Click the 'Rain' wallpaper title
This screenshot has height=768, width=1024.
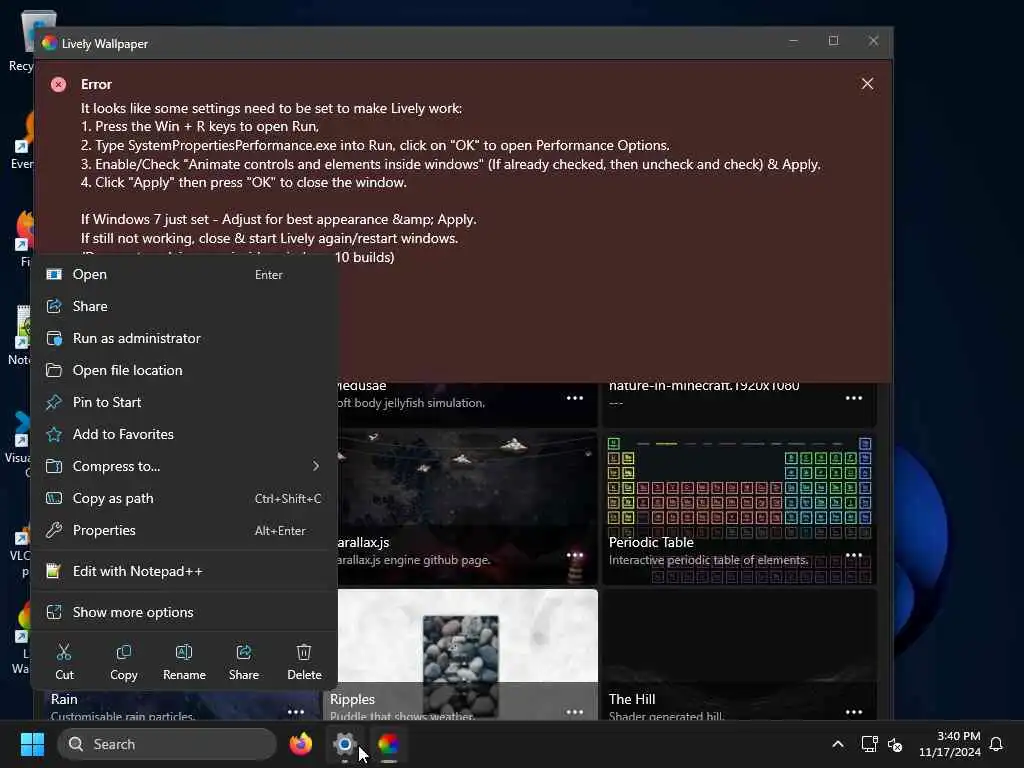(x=64, y=699)
